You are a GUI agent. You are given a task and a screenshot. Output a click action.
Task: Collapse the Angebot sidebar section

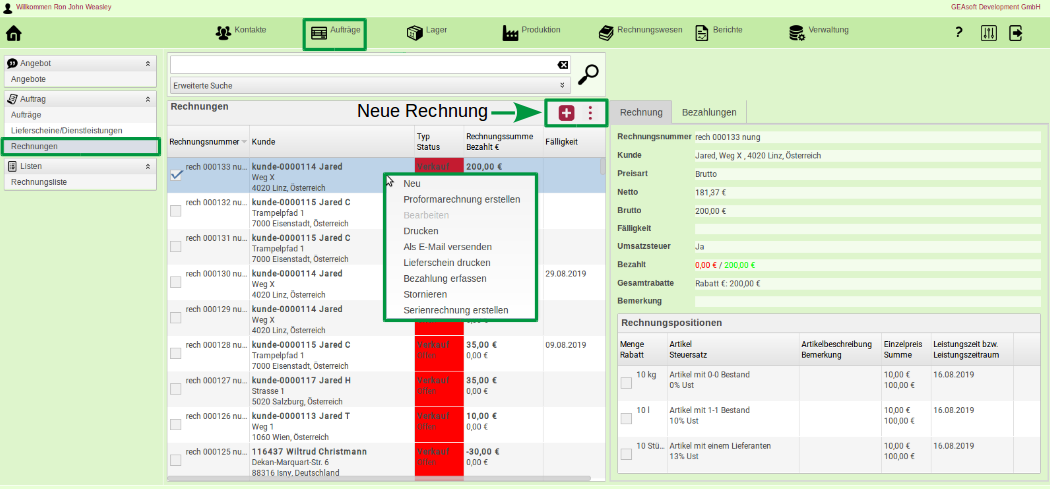148,63
